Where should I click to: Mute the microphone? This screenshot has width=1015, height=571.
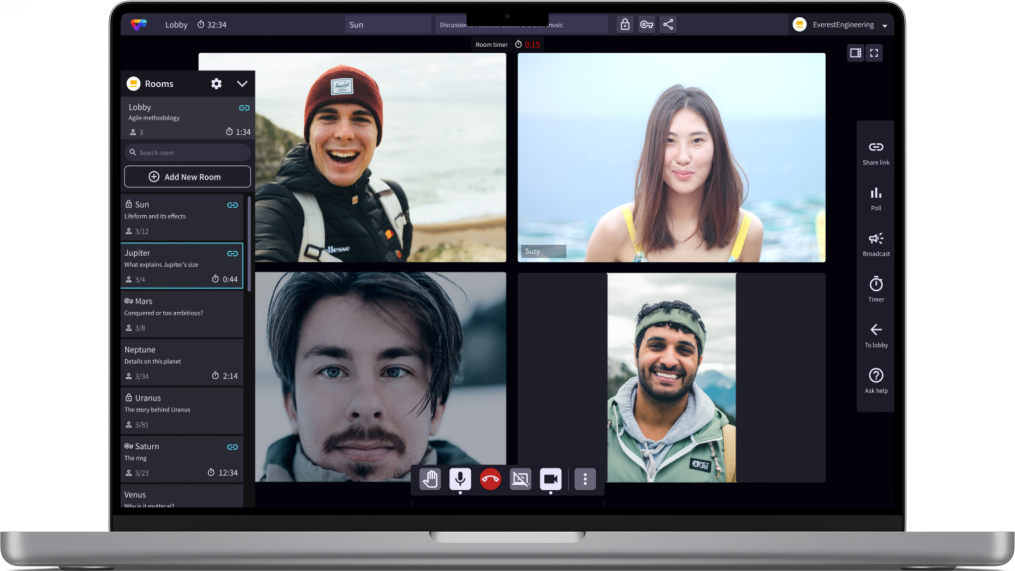pos(460,479)
